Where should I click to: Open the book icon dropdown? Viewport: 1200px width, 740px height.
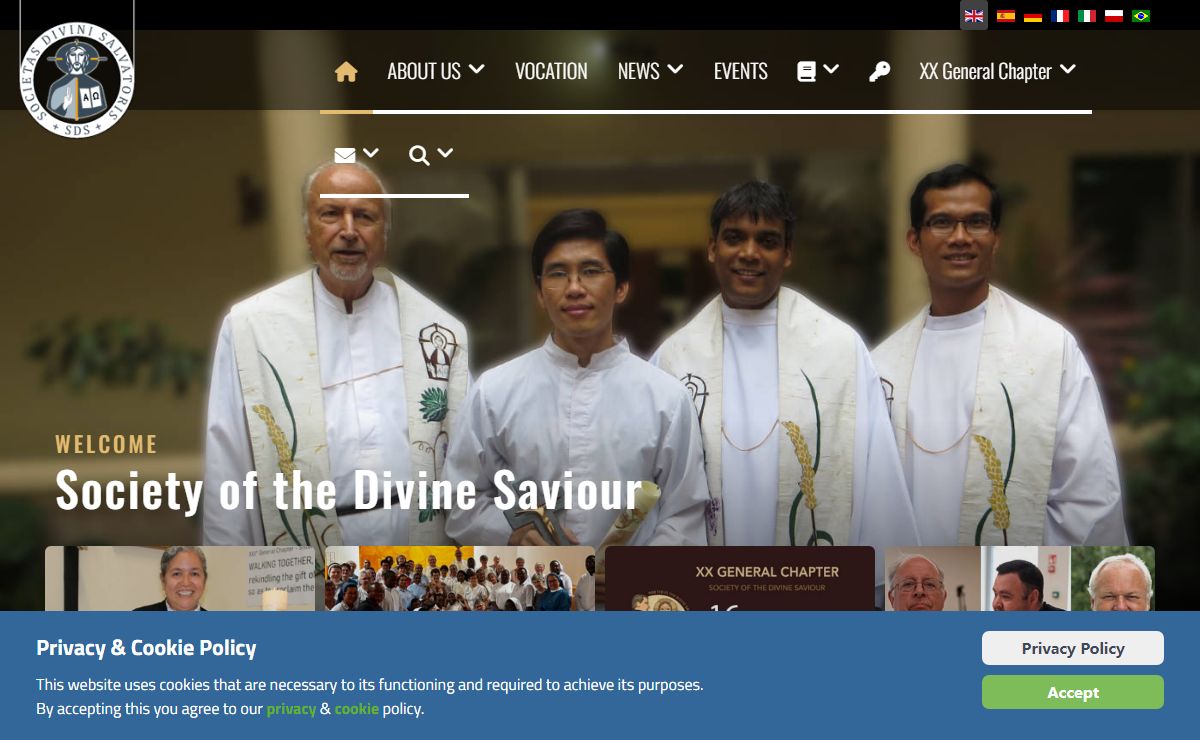click(818, 71)
